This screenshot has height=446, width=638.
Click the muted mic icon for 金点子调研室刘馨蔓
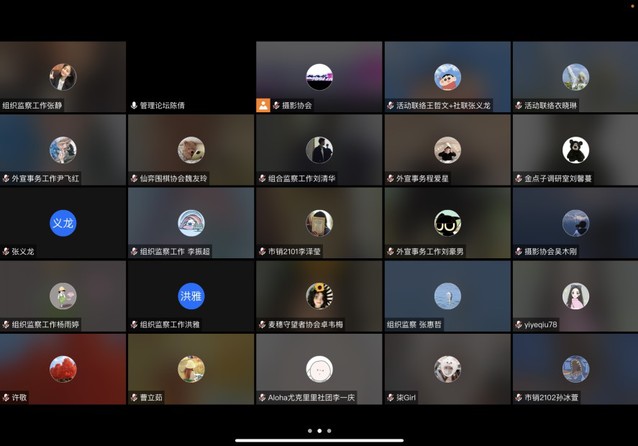coord(519,178)
